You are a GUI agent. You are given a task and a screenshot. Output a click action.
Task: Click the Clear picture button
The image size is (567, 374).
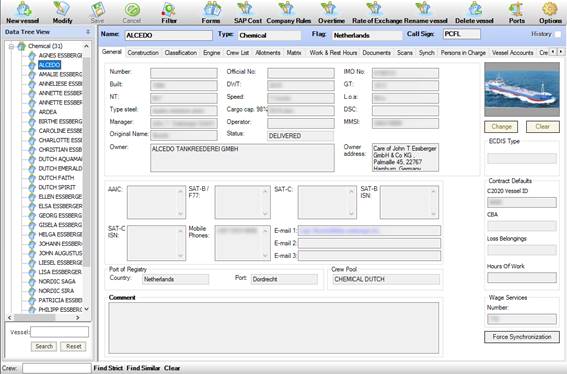click(542, 127)
